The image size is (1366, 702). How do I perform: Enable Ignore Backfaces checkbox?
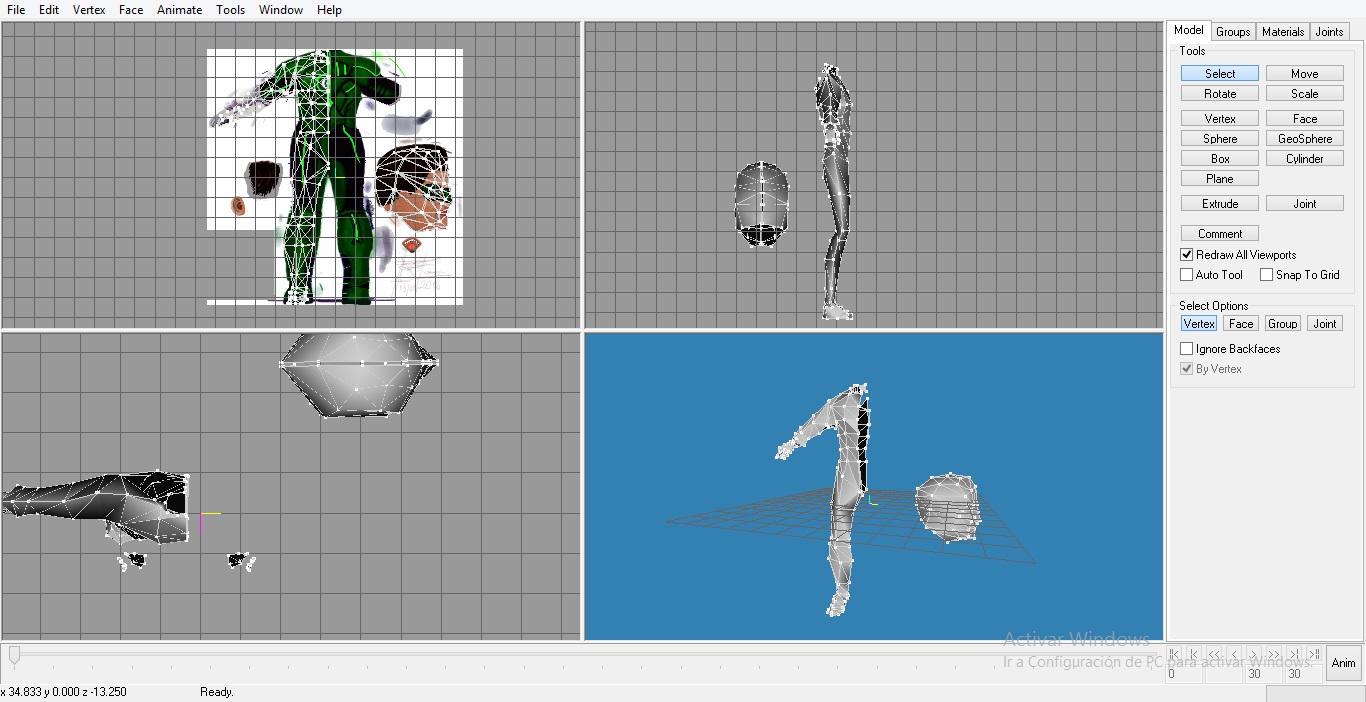[x=1187, y=349]
